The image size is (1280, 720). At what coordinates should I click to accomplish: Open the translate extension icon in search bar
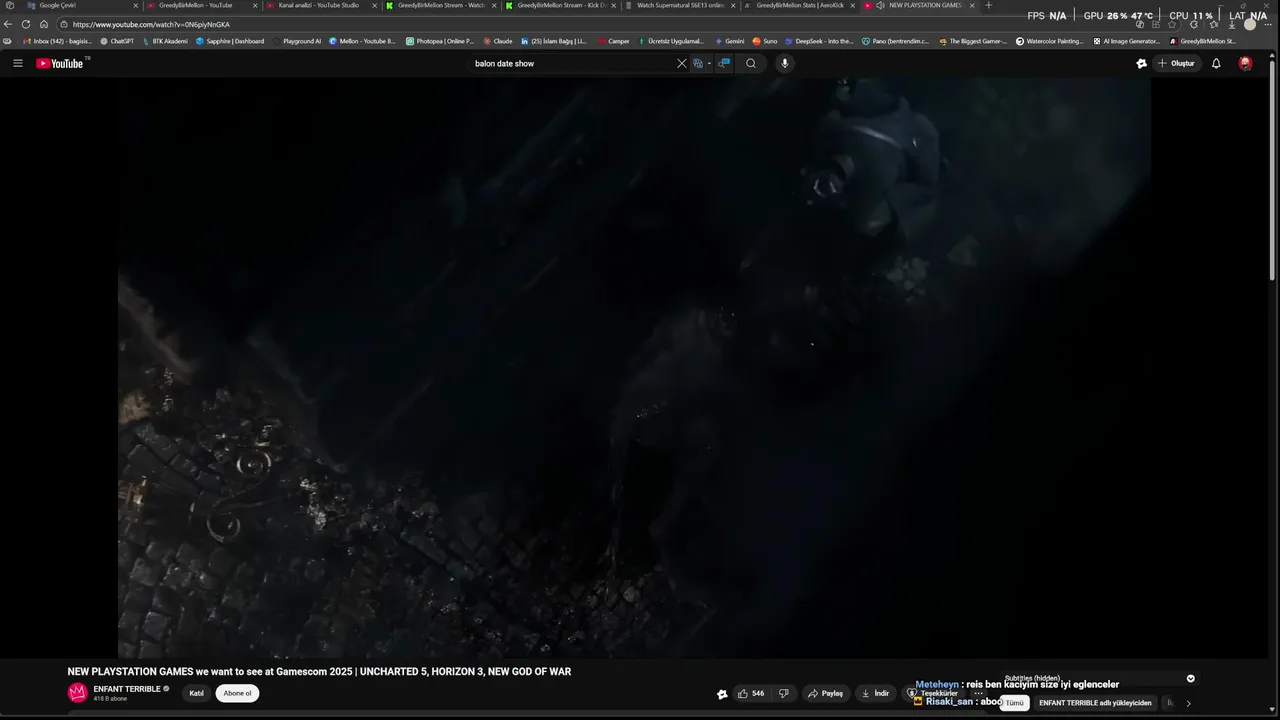698,63
